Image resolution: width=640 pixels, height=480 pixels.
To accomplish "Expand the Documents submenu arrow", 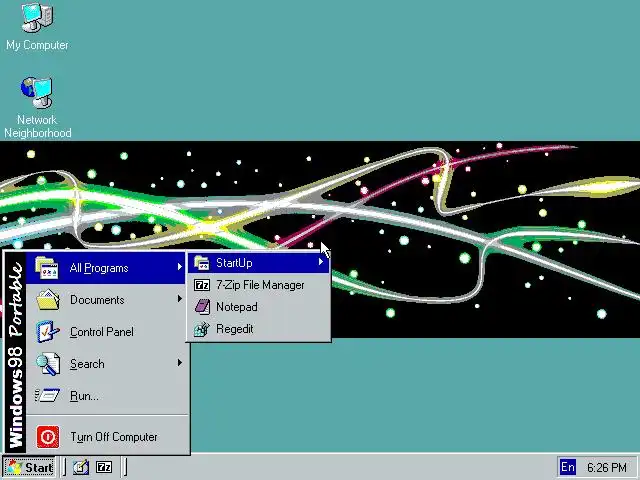I will [x=180, y=299].
